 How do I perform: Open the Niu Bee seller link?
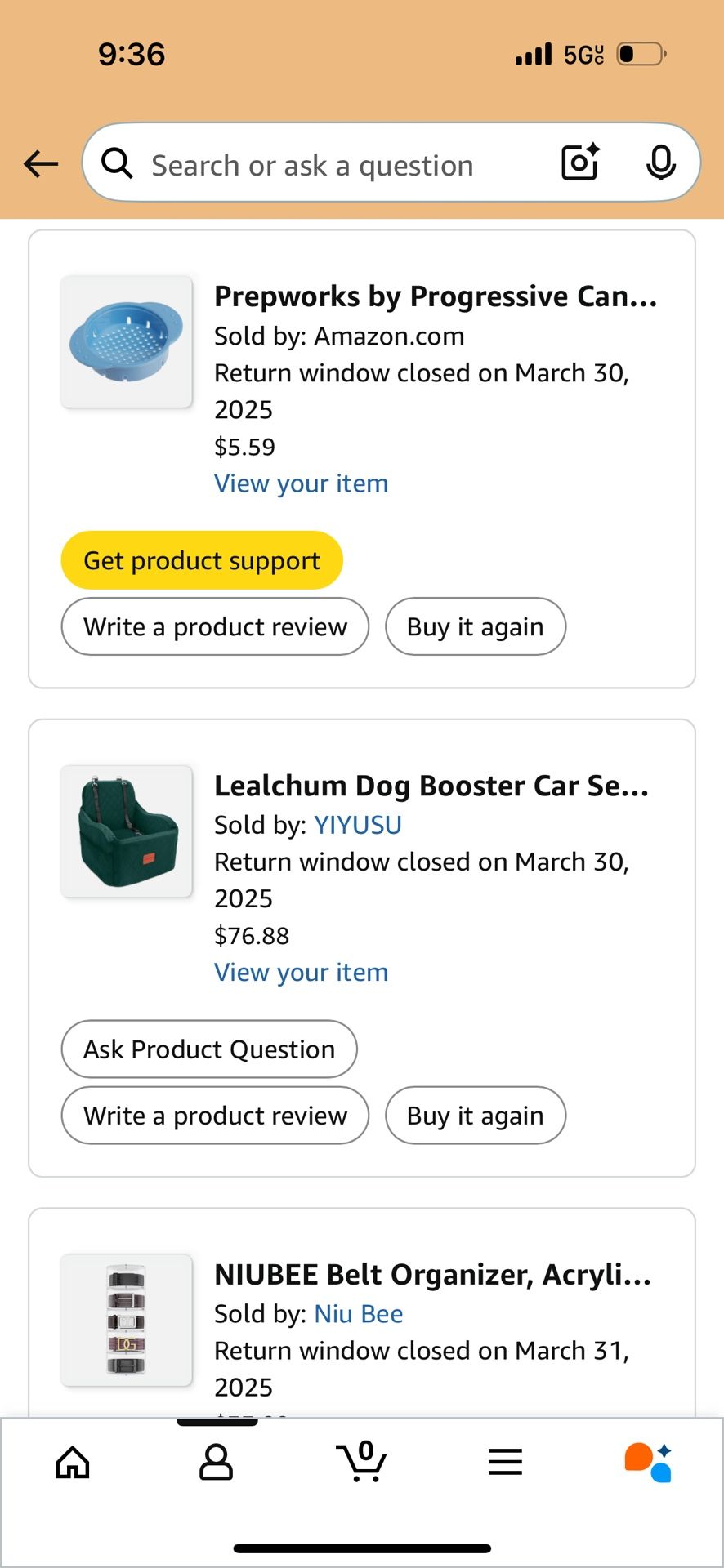[359, 1313]
